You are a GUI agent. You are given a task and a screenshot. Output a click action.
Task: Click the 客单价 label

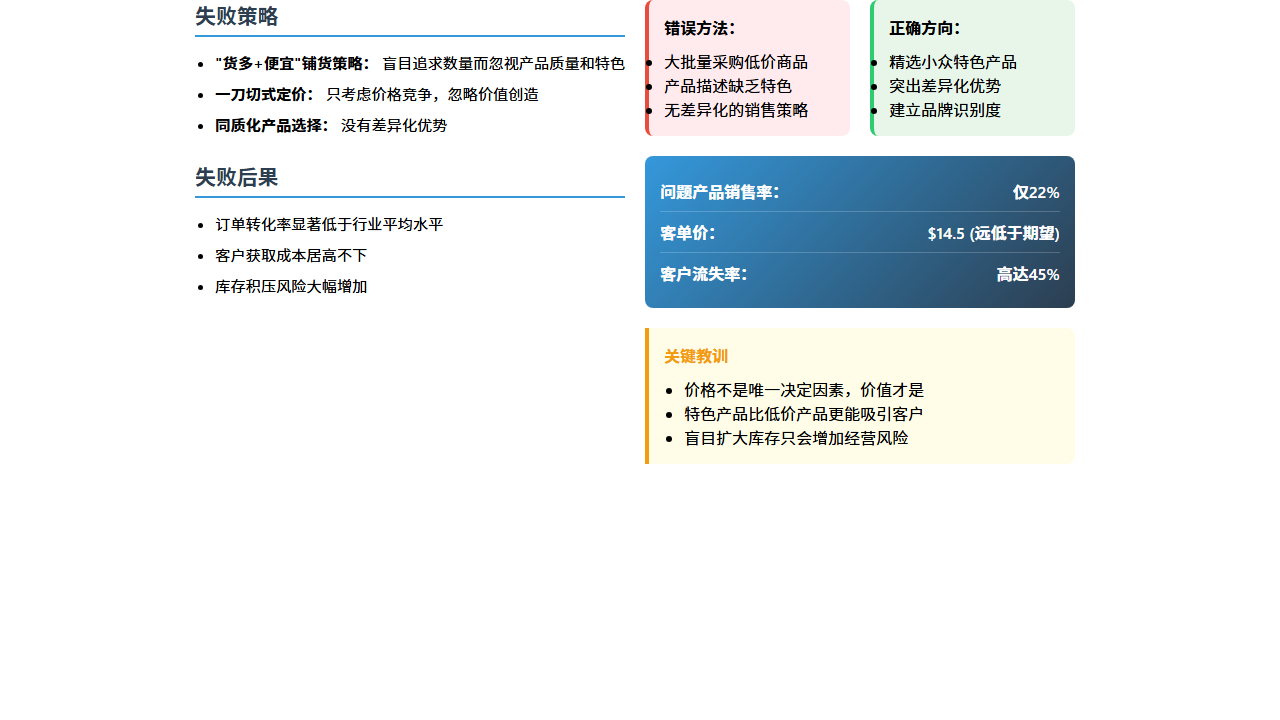(688, 233)
